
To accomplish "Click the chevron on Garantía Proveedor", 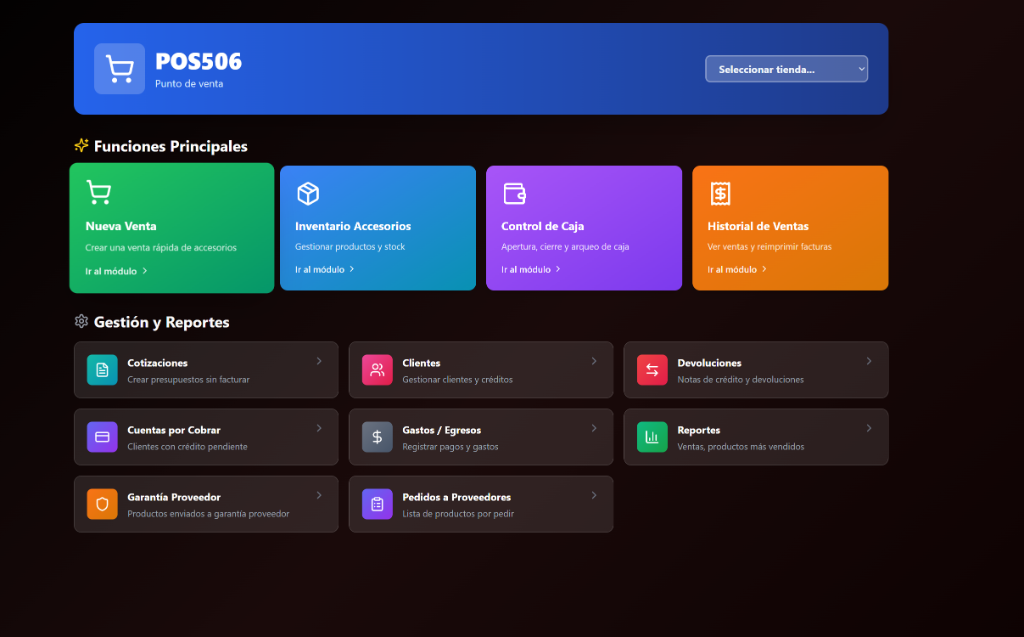I will tap(319, 495).
